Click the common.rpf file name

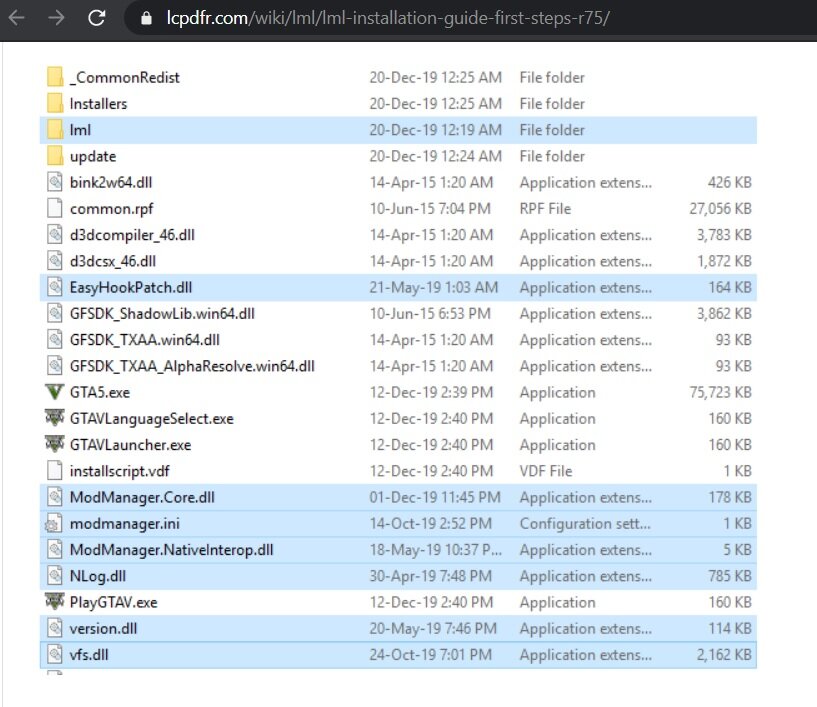tap(112, 209)
